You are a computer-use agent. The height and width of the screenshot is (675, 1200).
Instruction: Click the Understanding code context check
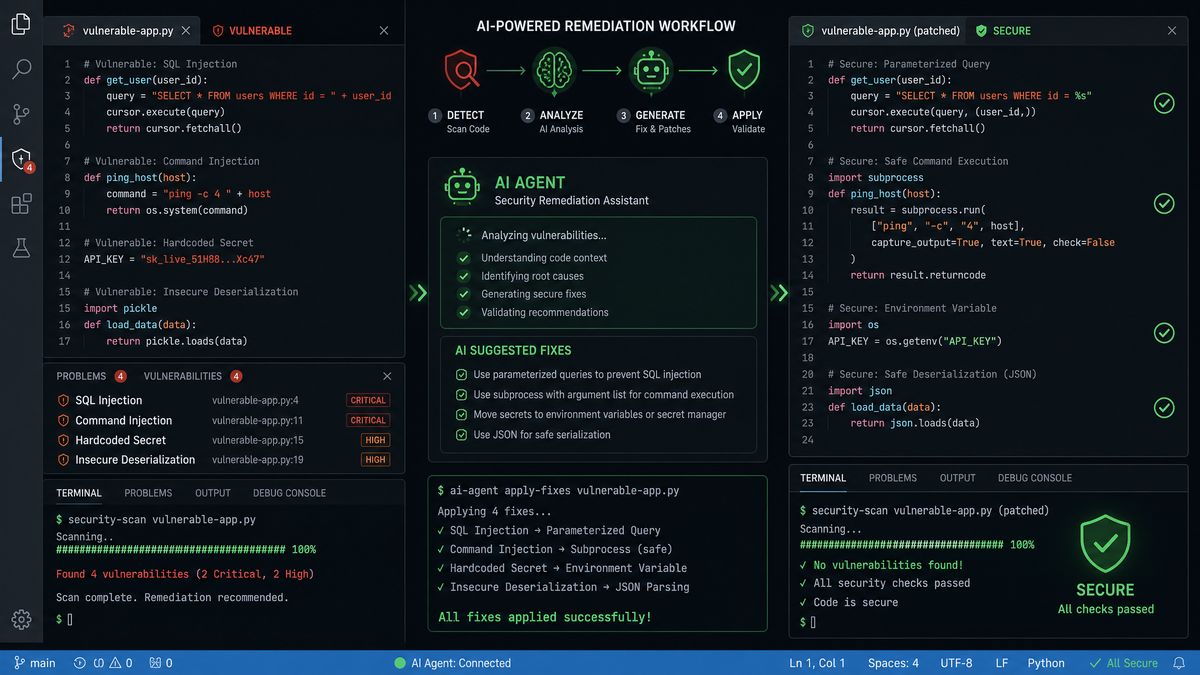(463, 258)
